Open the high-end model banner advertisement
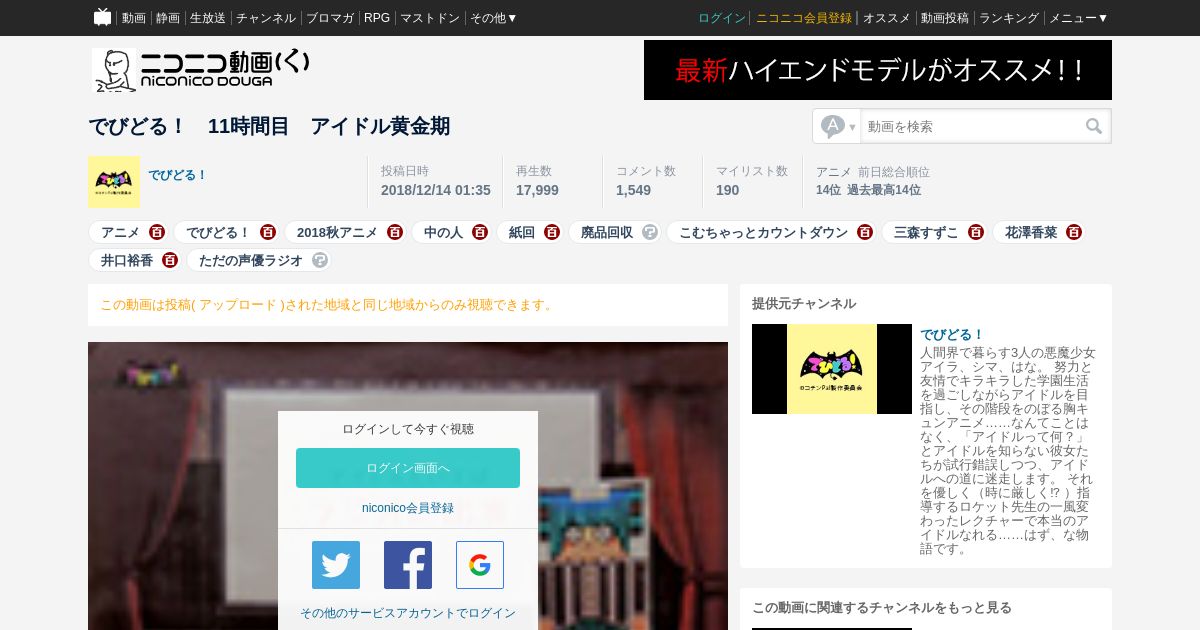Viewport: 1200px width, 630px height. pos(878,70)
